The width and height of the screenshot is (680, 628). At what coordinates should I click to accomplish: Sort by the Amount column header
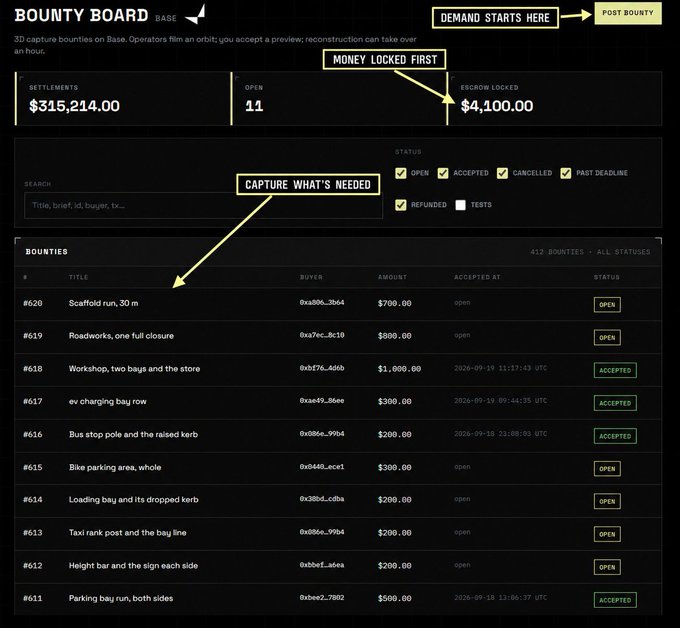pos(392,277)
